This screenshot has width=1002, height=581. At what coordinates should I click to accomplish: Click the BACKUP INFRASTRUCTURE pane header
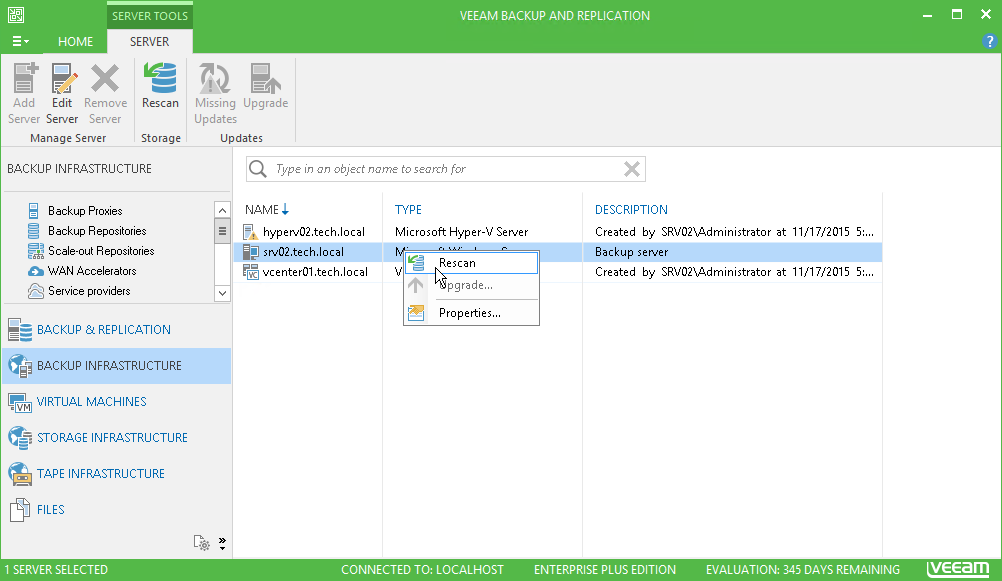coord(79,169)
